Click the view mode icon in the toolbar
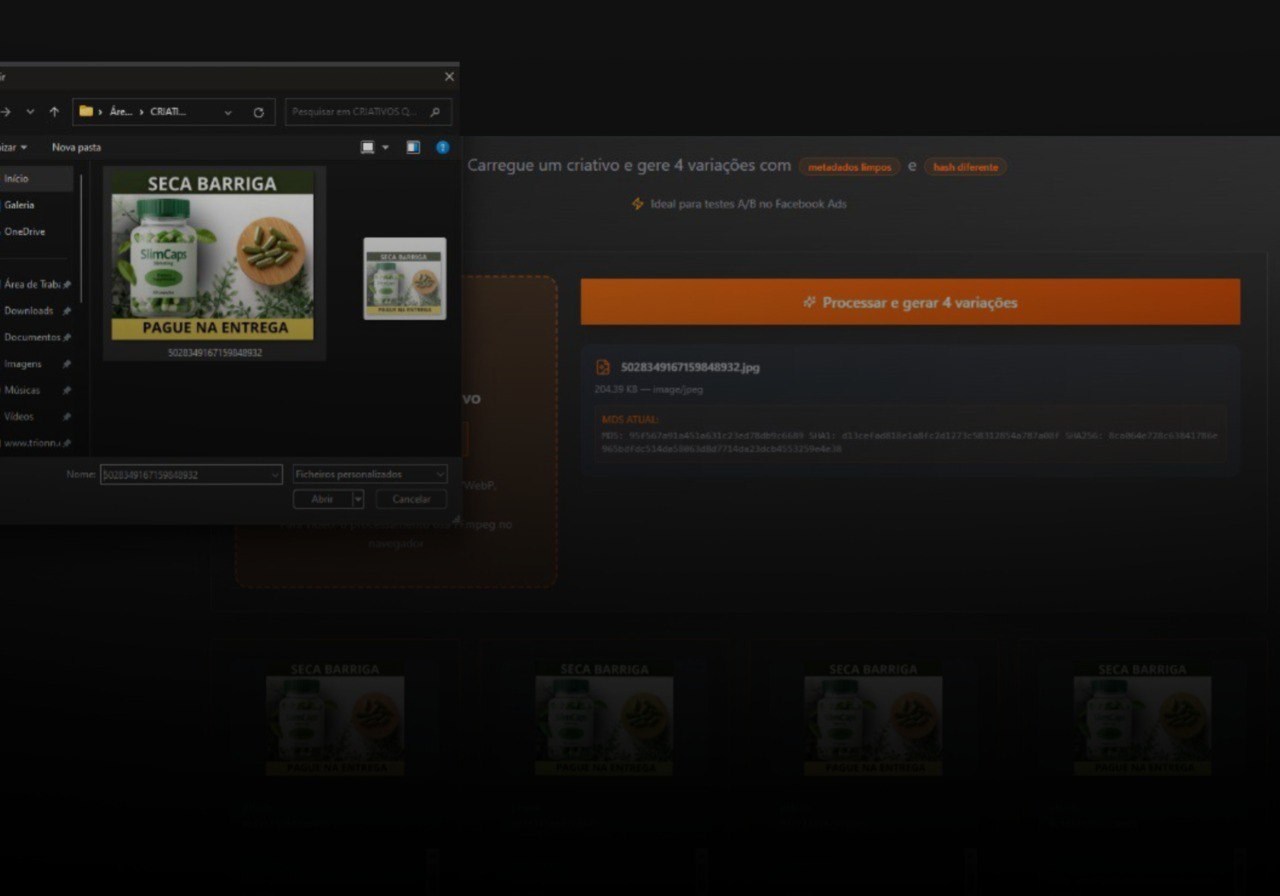Screen dimensions: 1280x896 pyautogui.click(x=367, y=147)
